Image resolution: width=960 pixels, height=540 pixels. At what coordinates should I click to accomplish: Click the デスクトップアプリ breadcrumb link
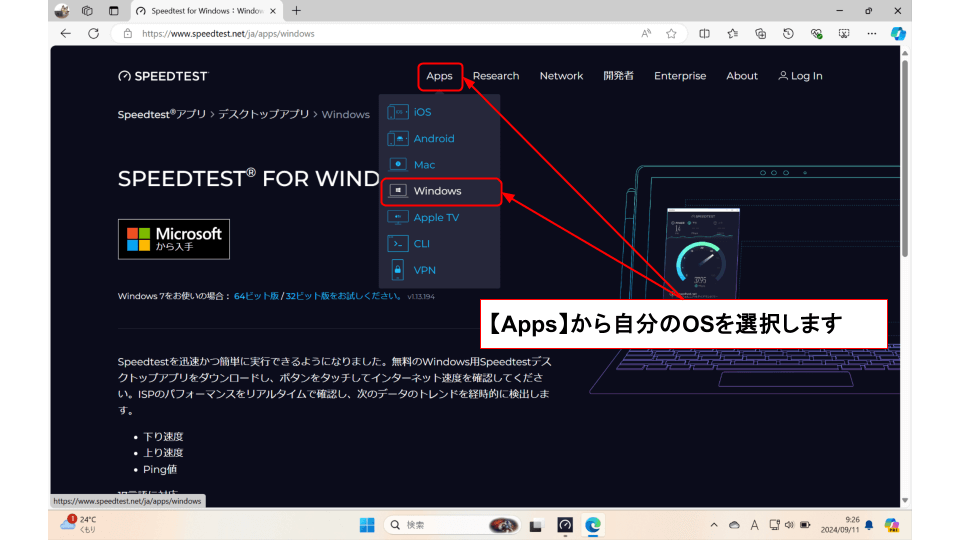coord(263,114)
